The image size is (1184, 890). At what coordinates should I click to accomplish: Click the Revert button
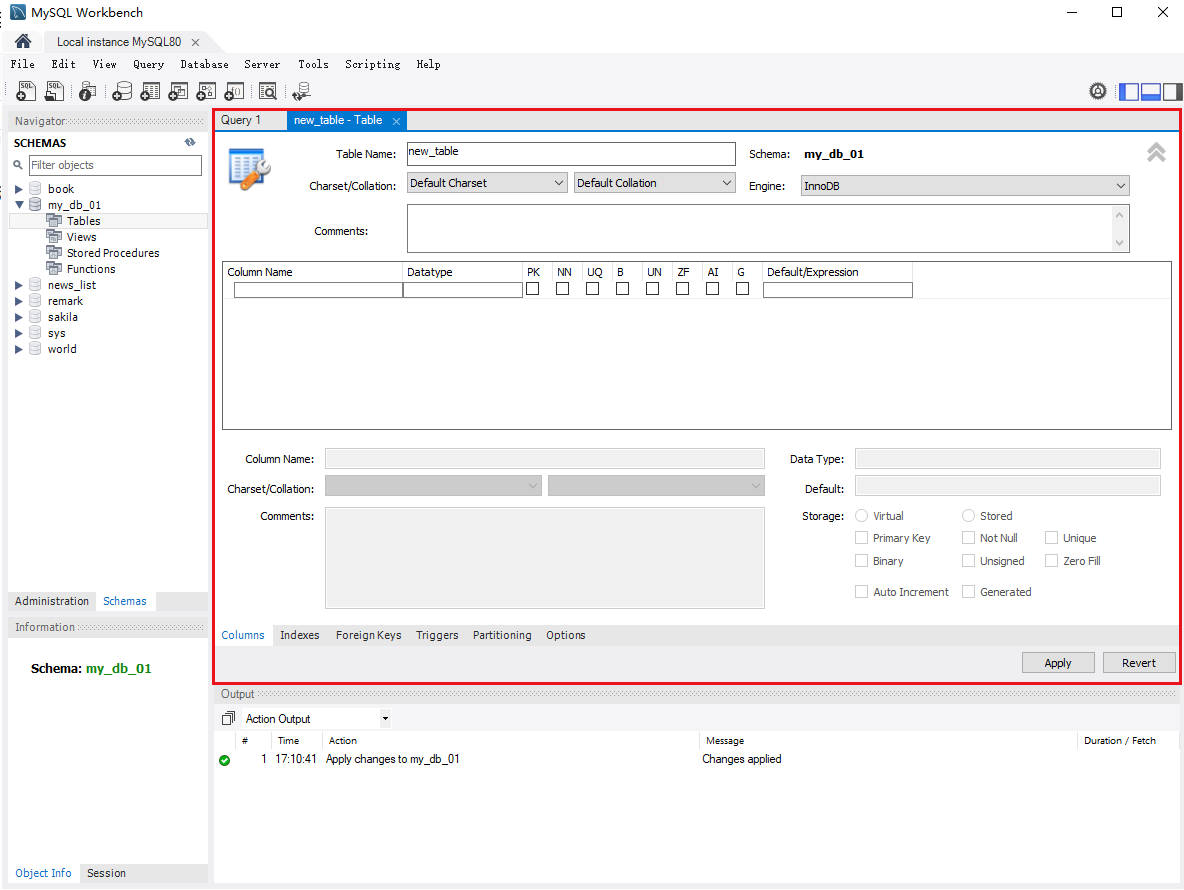tap(1139, 663)
